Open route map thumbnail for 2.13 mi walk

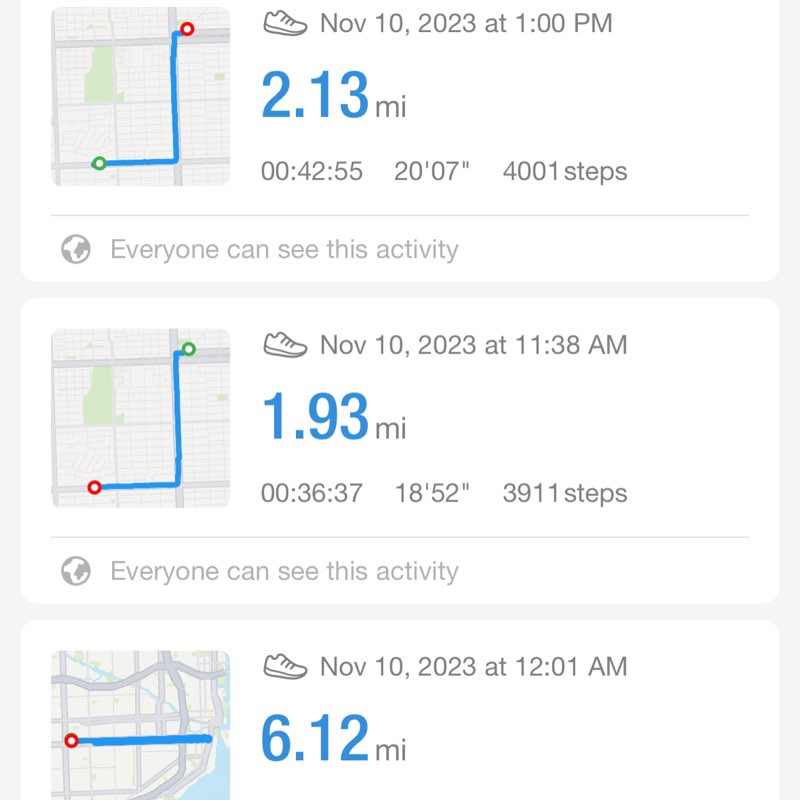(x=140, y=96)
